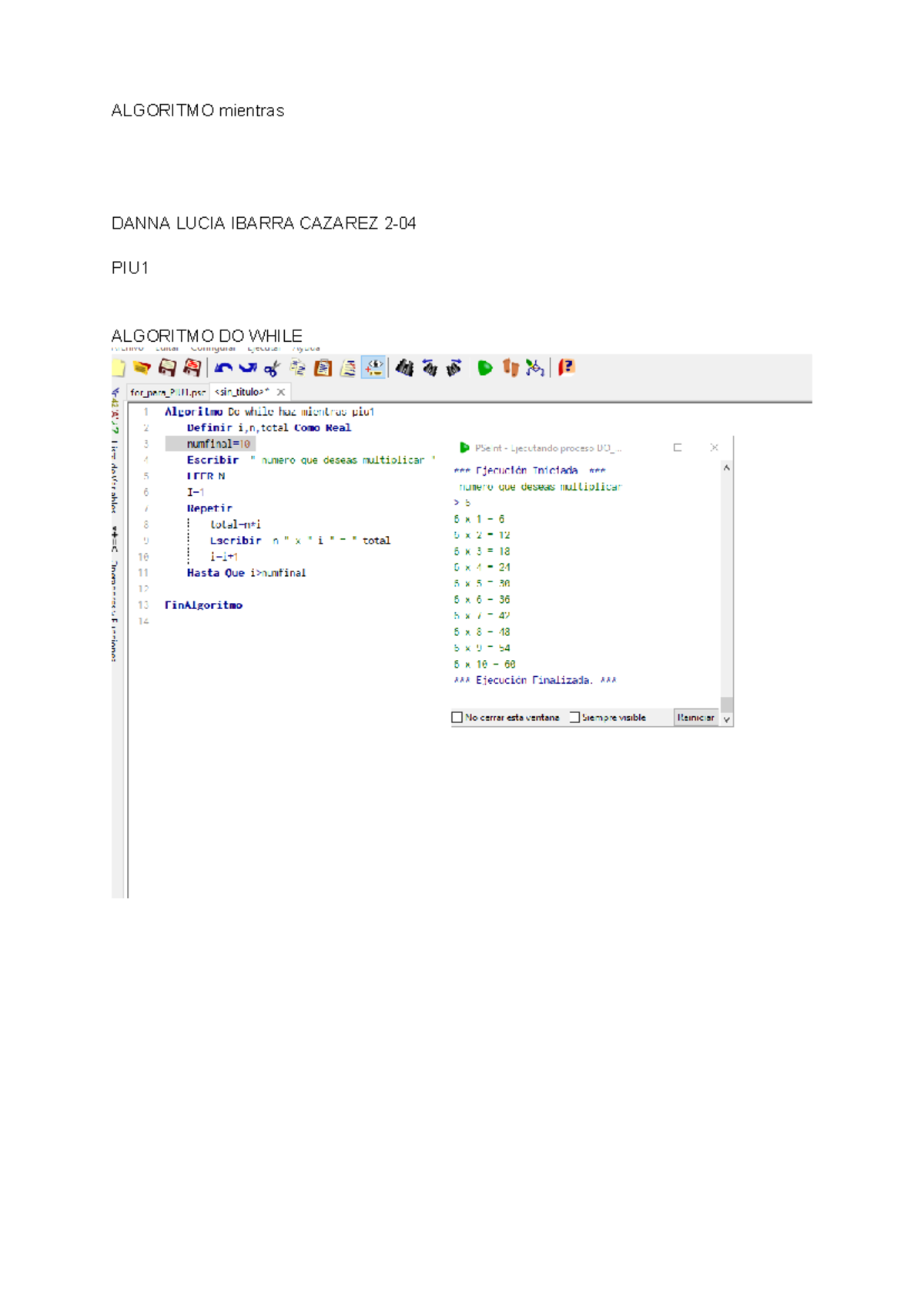Toggle the 'Siempre visible' checkbox
Image resolution: width=924 pixels, height=1306 pixels.
coord(574,718)
